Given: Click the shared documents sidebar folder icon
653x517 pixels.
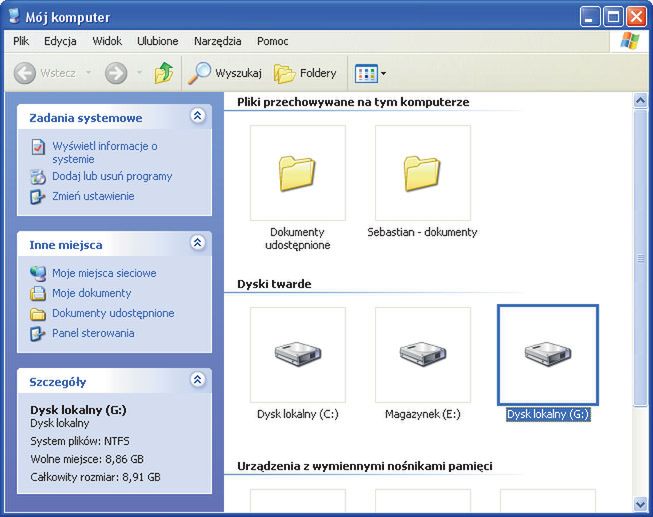Looking at the screenshot, I should (x=38, y=314).
